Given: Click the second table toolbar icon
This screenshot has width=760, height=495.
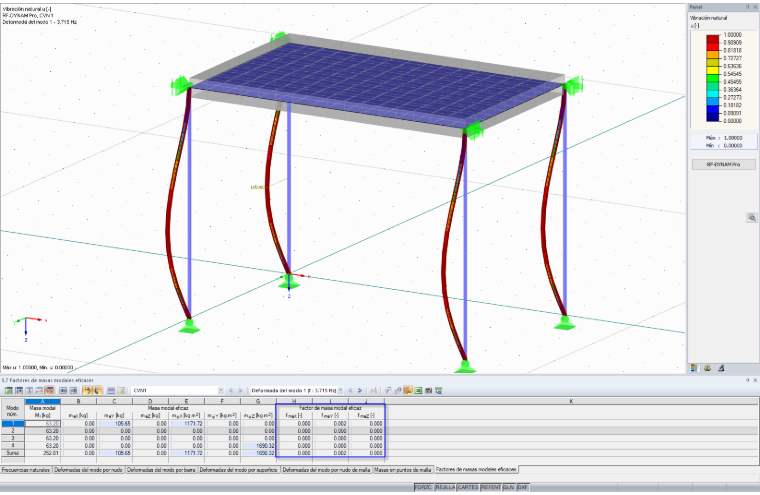Looking at the screenshot, I should 19,390.
